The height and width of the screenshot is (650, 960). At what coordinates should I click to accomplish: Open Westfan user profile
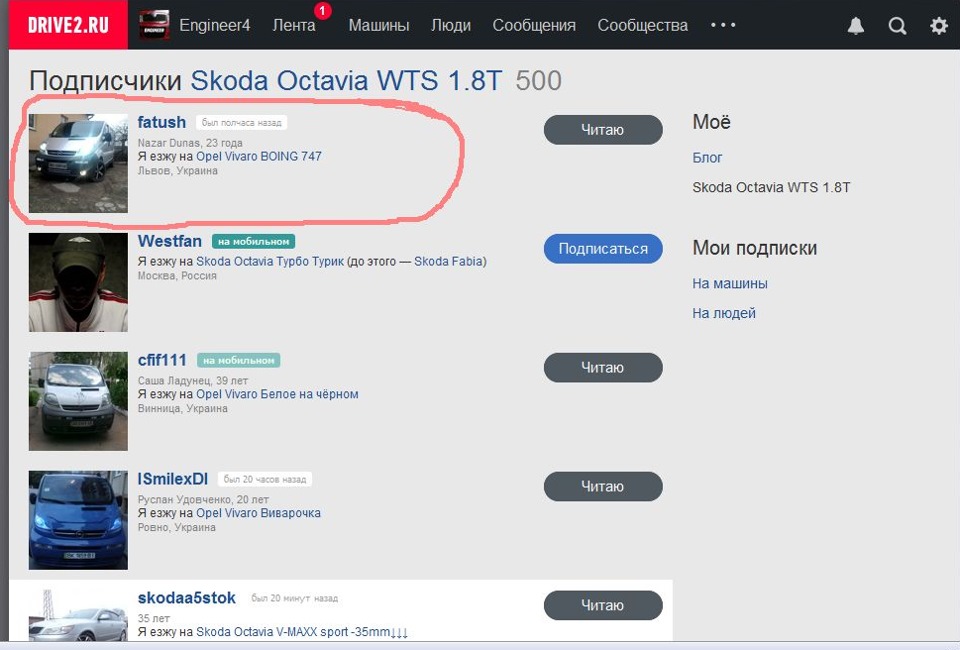170,241
